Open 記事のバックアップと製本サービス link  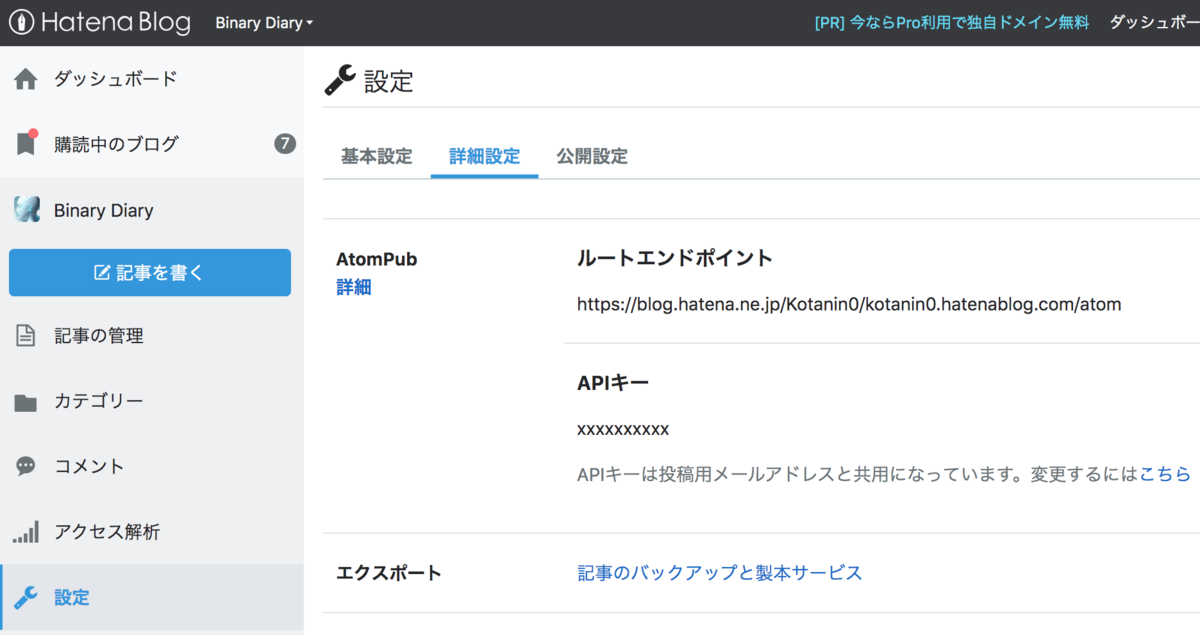pyautogui.click(x=720, y=573)
